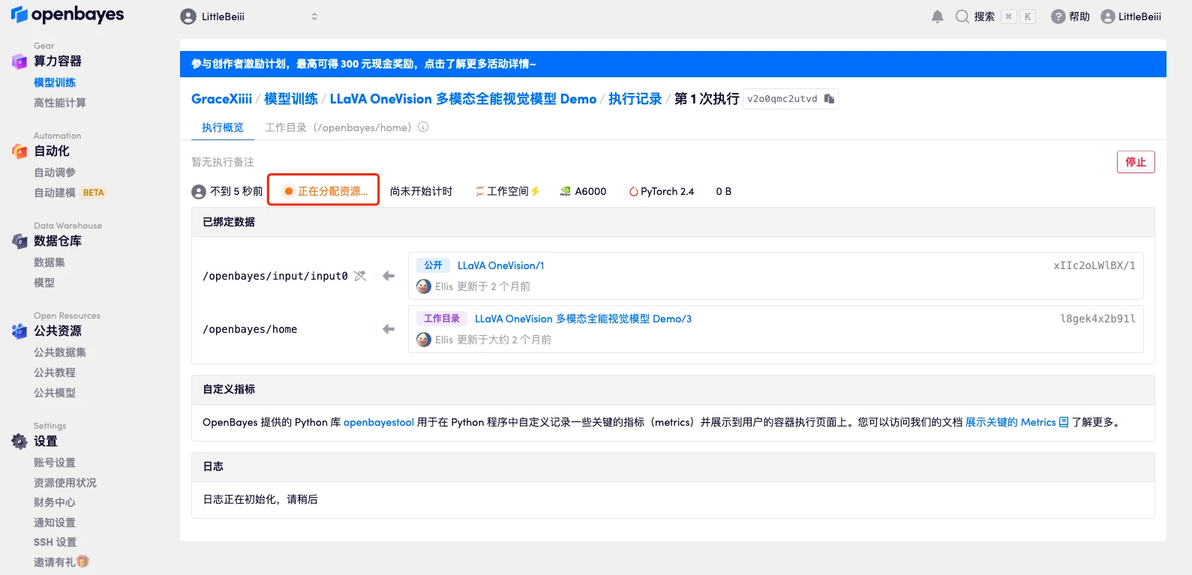This screenshot has width=1192, height=575.
Task: Click the orange status dot for 正在分配资源
Action: [x=288, y=192]
